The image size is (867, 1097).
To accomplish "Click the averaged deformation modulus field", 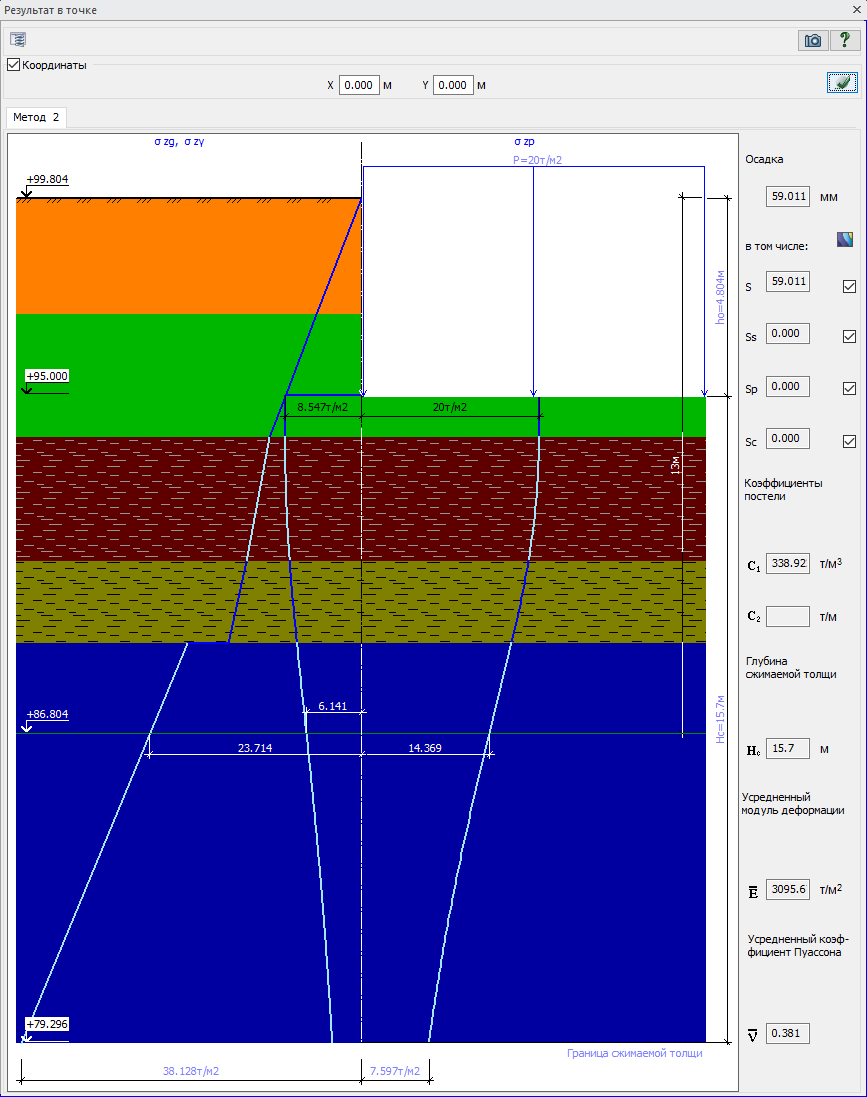I will pyautogui.click(x=787, y=889).
